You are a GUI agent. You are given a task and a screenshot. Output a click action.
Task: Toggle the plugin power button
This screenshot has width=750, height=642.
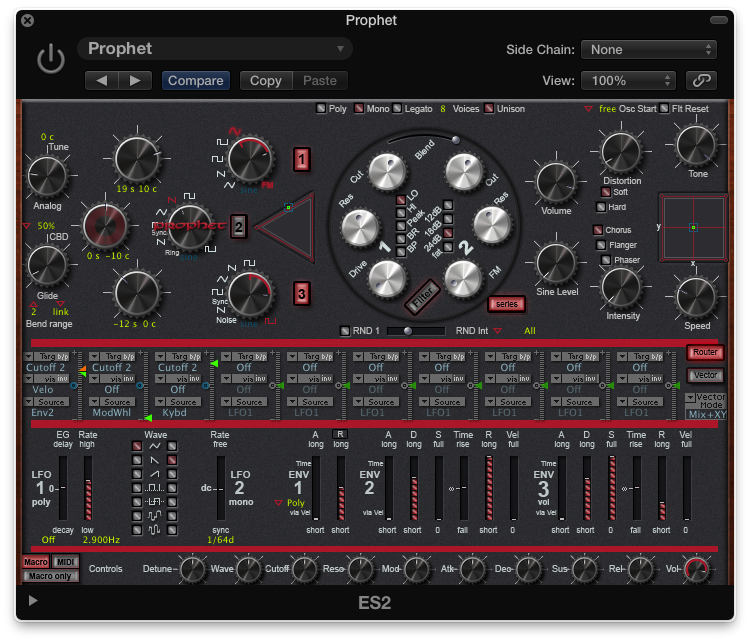[51, 59]
